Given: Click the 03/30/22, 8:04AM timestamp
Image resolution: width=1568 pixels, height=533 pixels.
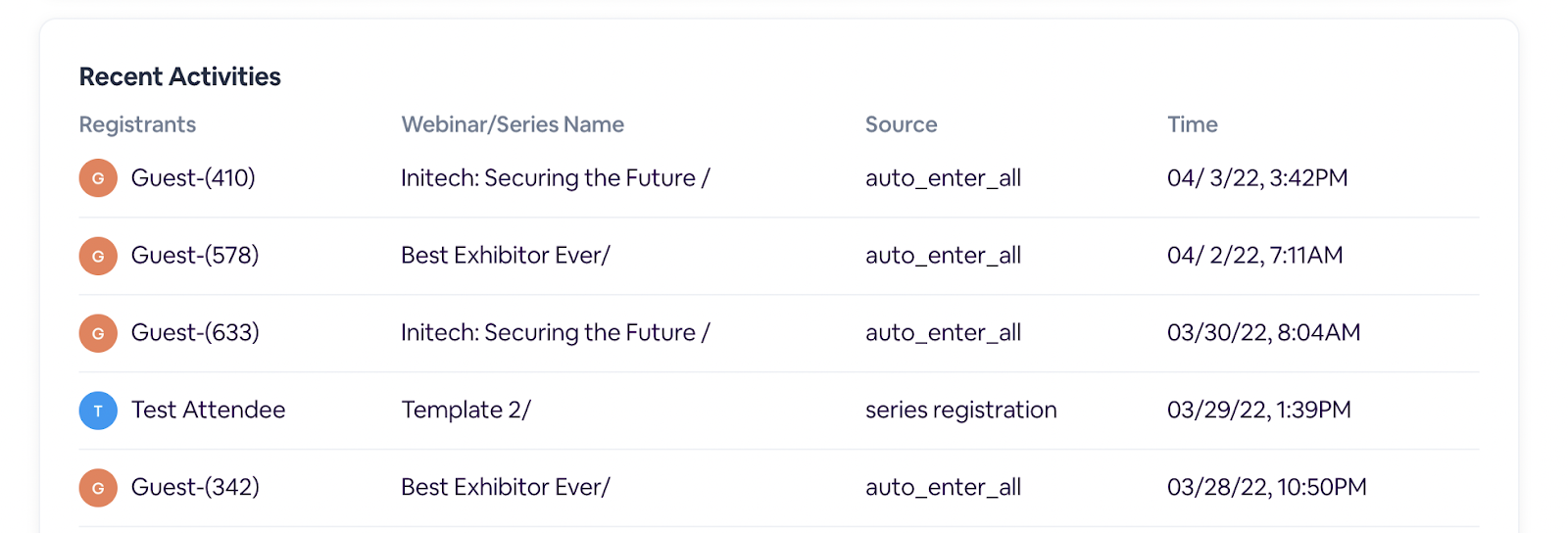Looking at the screenshot, I should click(1263, 333).
